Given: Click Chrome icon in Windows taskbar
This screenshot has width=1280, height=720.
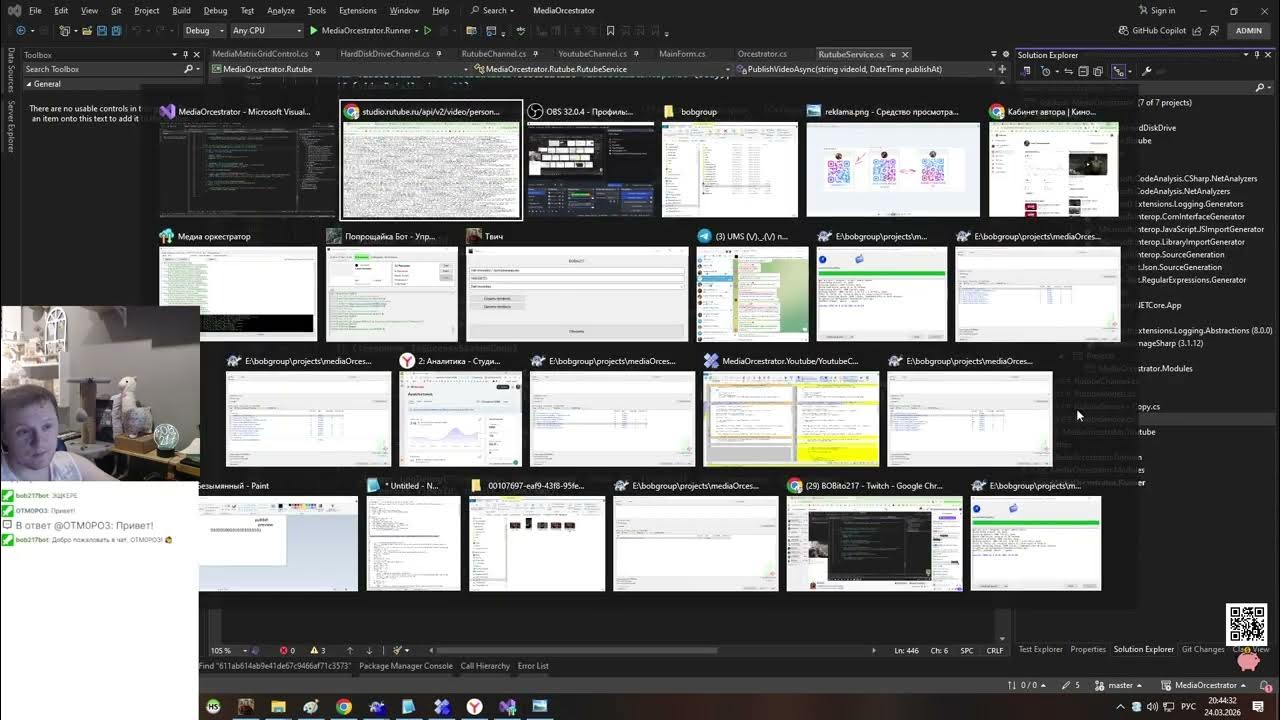Looking at the screenshot, I should click(x=344, y=707).
